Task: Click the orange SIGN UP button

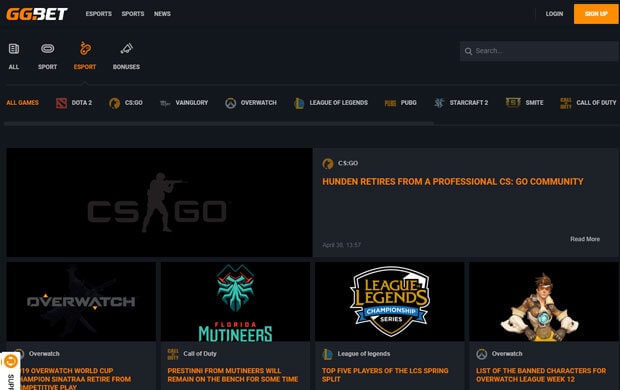Action: pyautogui.click(x=596, y=14)
